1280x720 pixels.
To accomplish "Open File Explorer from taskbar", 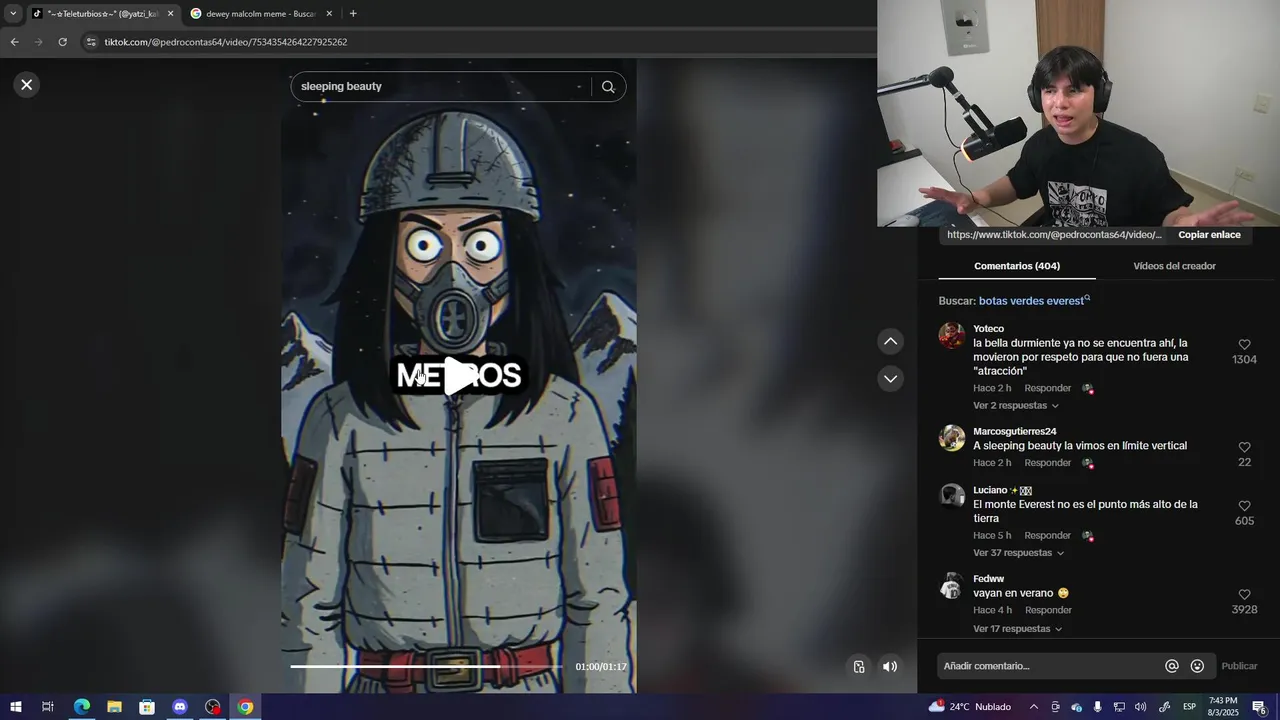I will (x=114, y=707).
